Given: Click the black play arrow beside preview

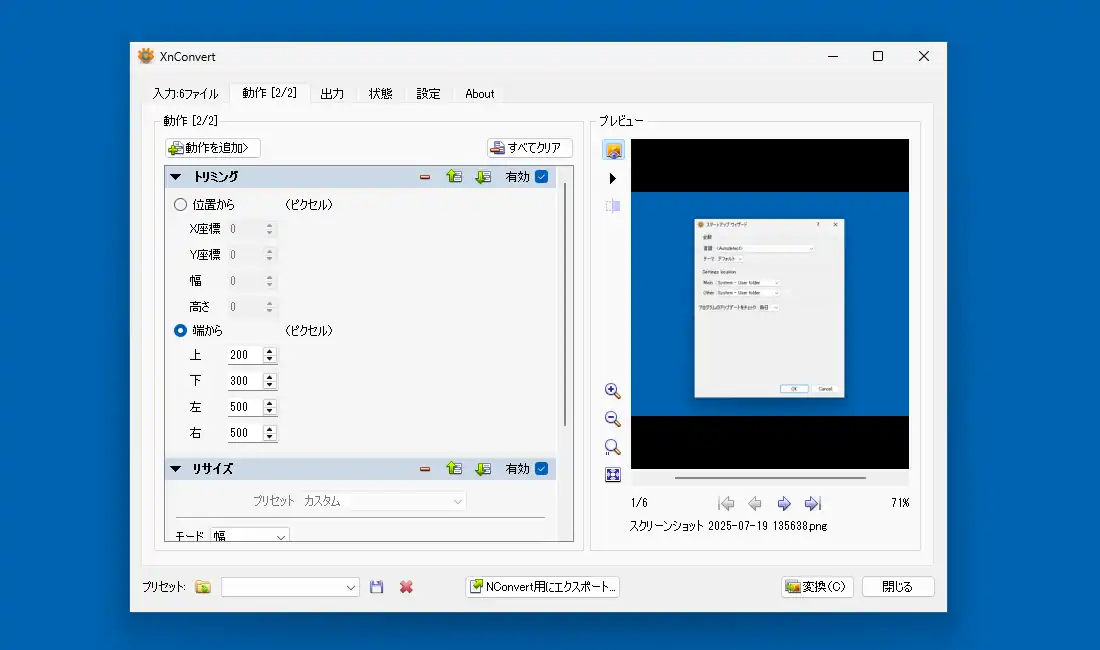Looking at the screenshot, I should pos(612,179).
